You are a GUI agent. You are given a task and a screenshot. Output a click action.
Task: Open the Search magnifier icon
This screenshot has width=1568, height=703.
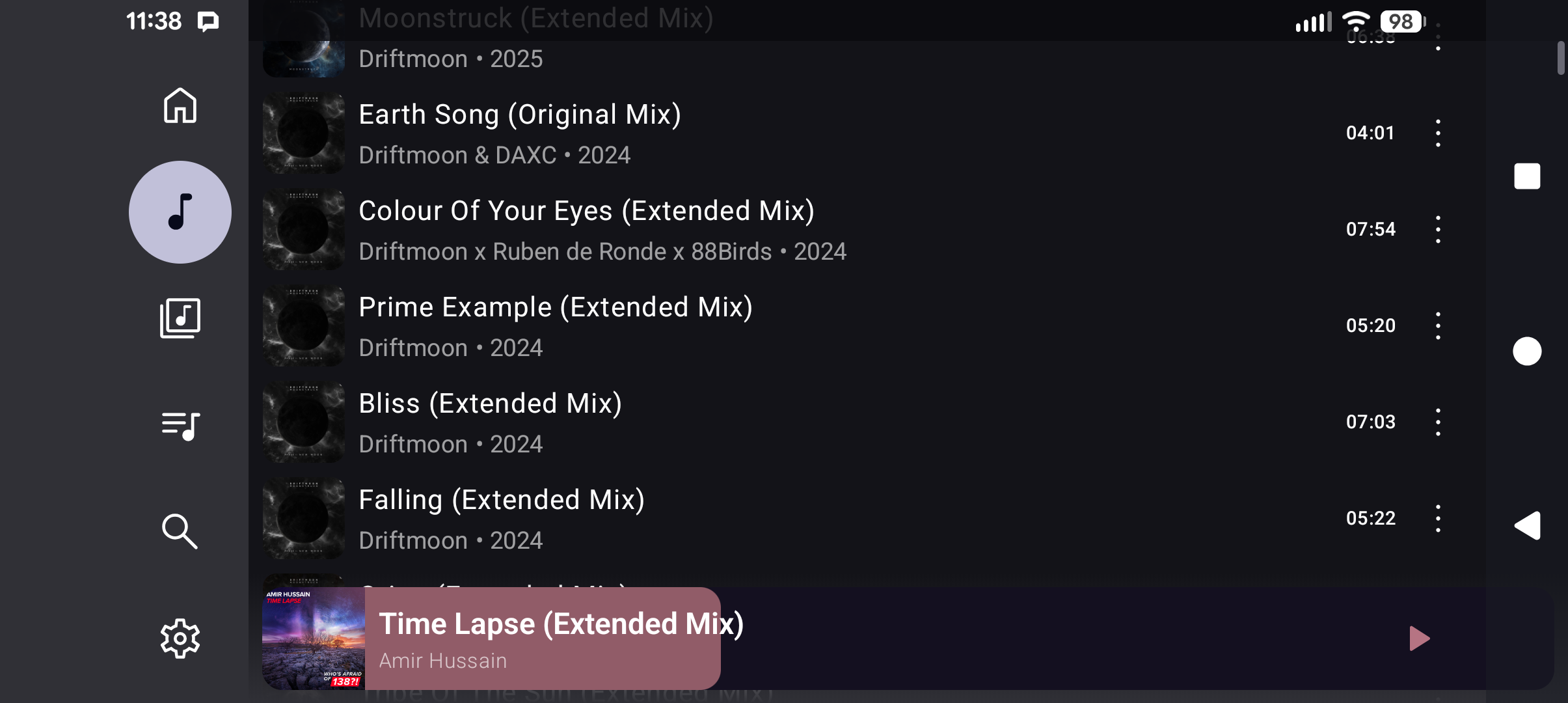(x=180, y=531)
